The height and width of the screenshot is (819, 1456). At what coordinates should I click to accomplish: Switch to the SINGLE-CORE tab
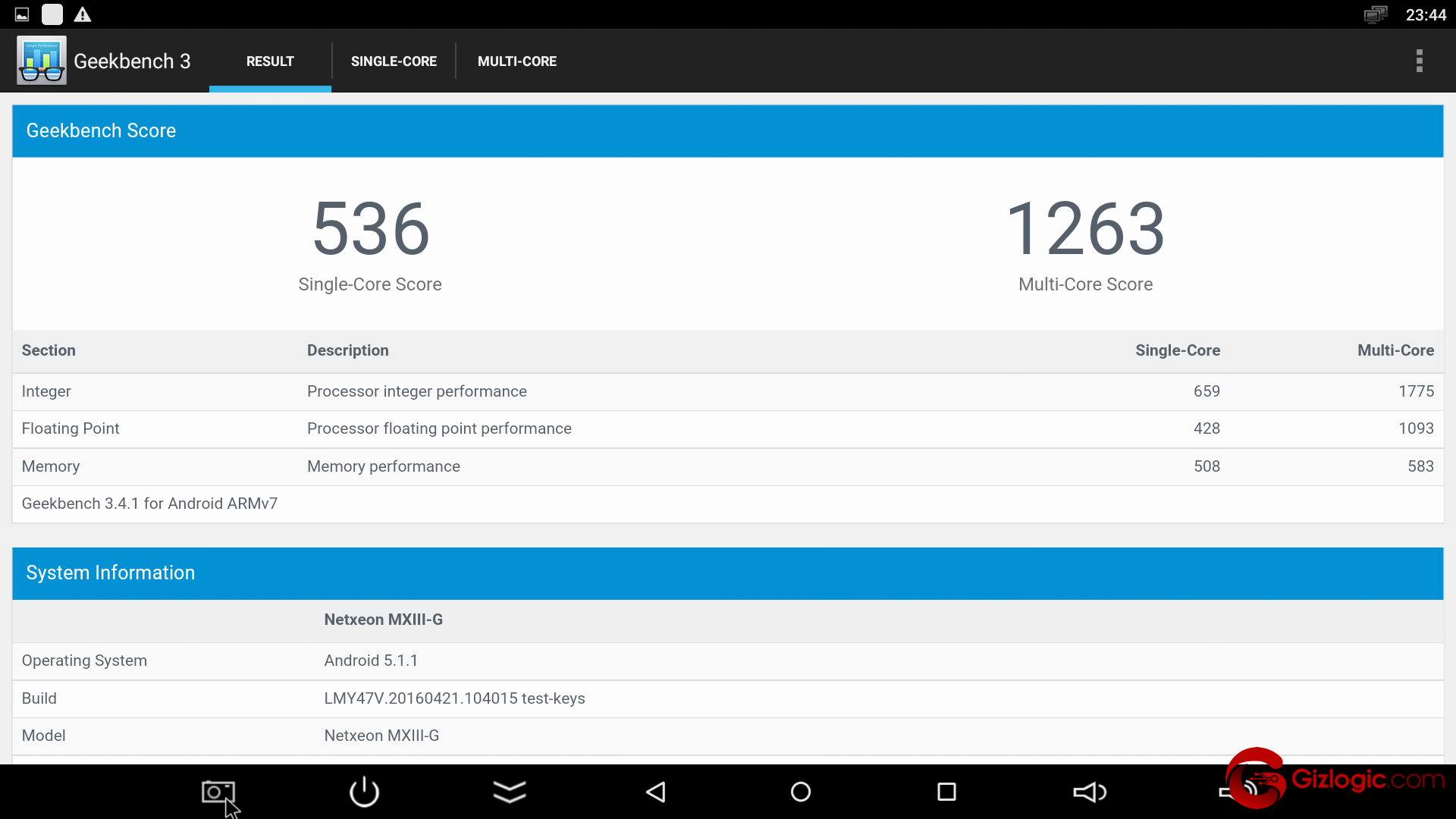[394, 61]
